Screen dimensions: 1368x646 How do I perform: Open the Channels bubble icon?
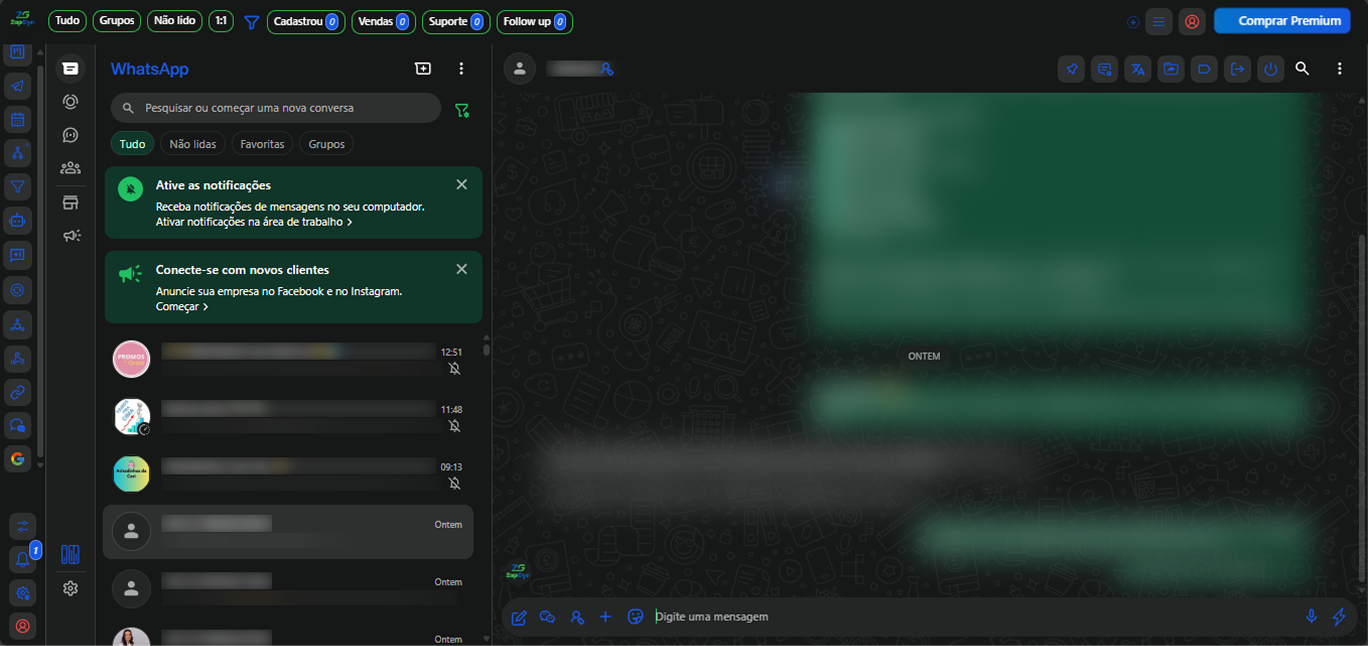click(x=70, y=135)
